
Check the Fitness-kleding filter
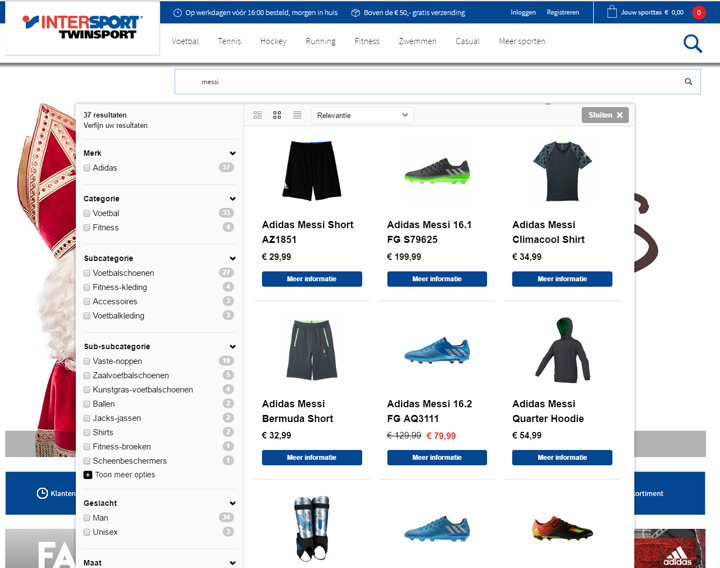pyautogui.click(x=87, y=287)
